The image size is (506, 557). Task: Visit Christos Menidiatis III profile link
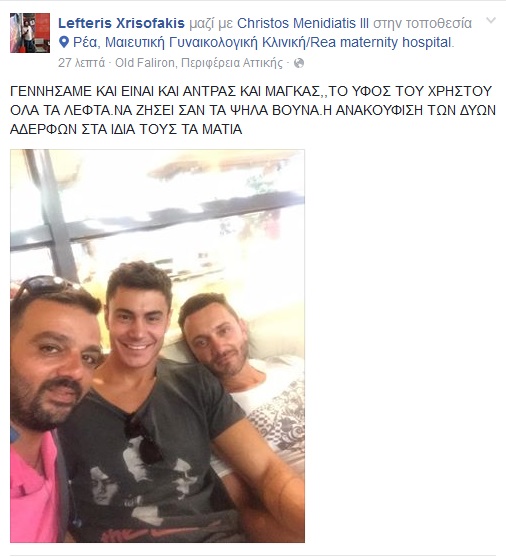pos(303,23)
